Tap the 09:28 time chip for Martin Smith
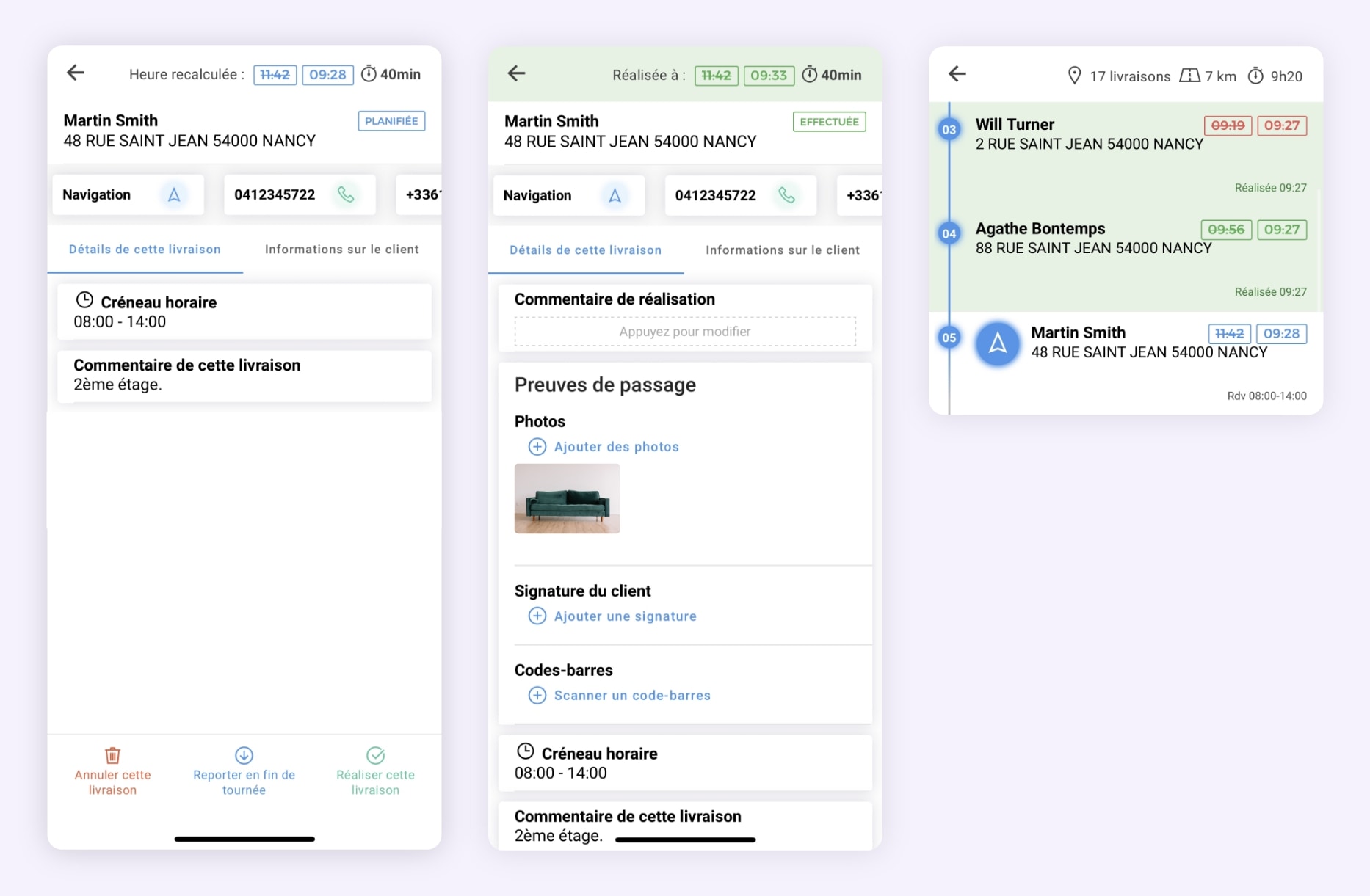1370x896 pixels. point(1281,333)
